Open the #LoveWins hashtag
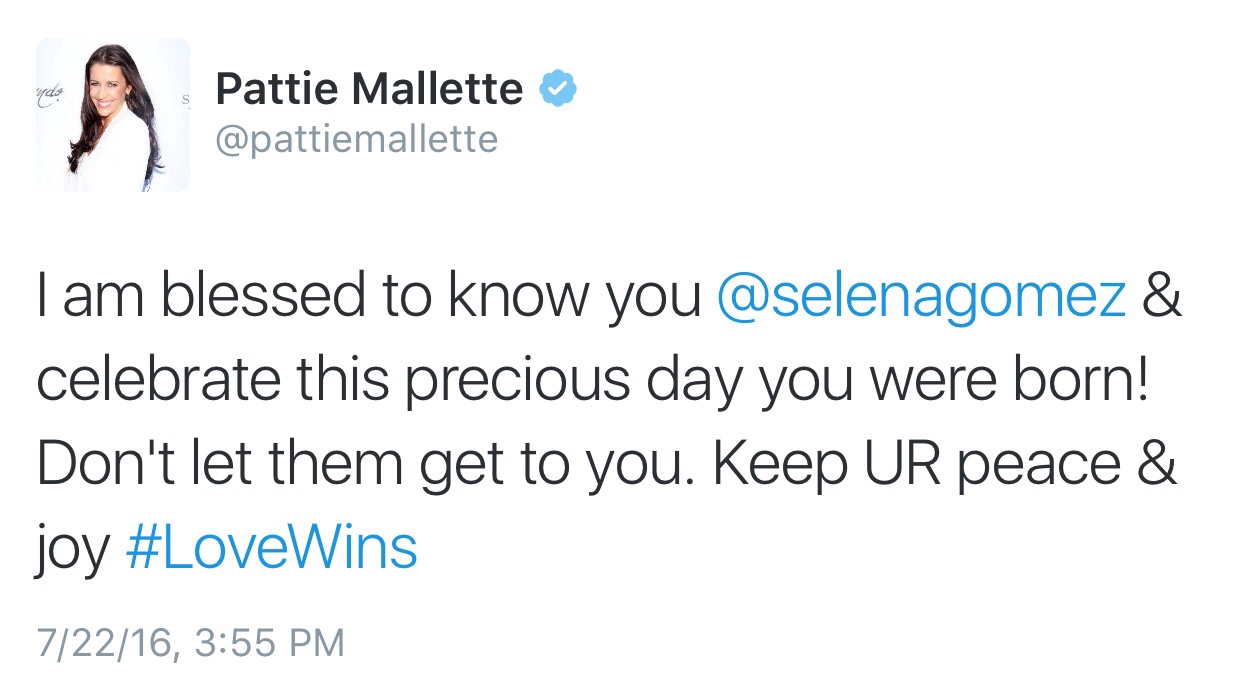 click(271, 548)
